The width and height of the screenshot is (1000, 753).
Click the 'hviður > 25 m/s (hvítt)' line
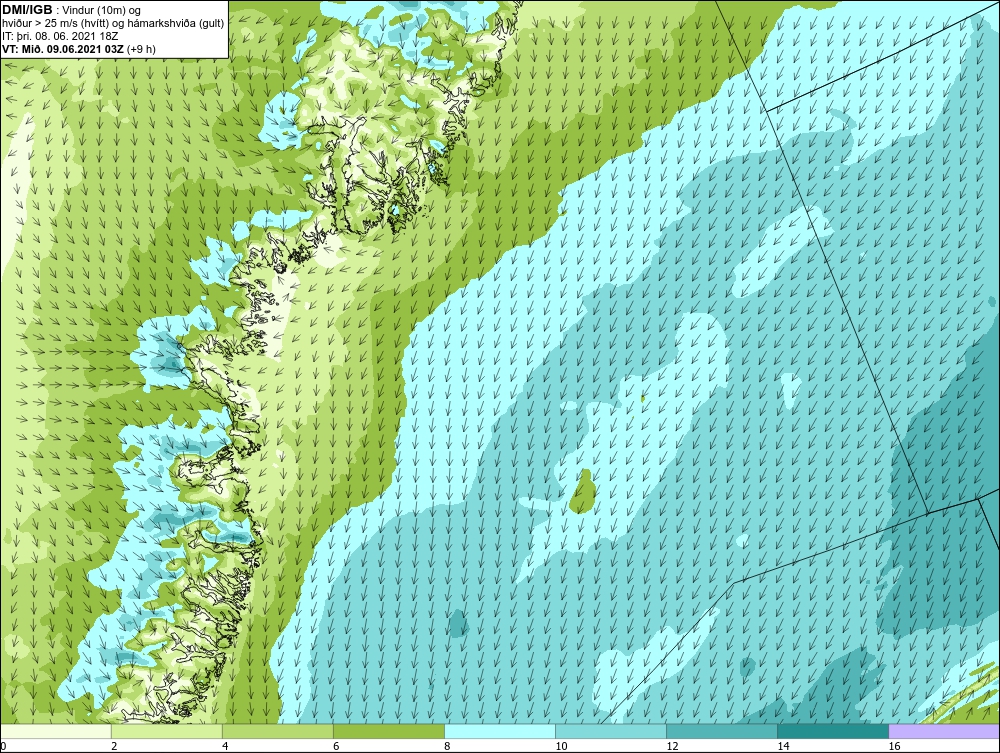pos(112,23)
